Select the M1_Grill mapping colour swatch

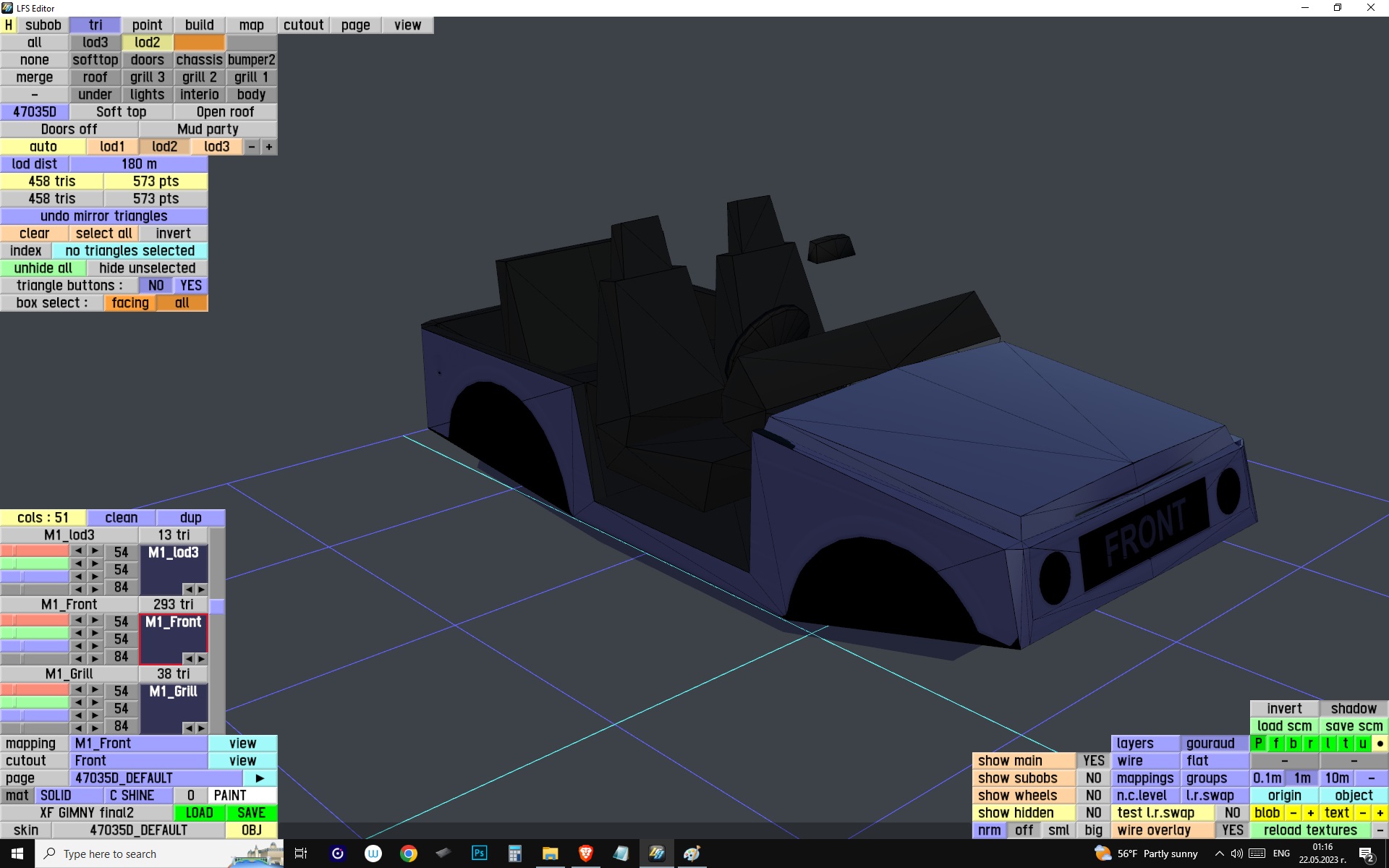[174, 709]
